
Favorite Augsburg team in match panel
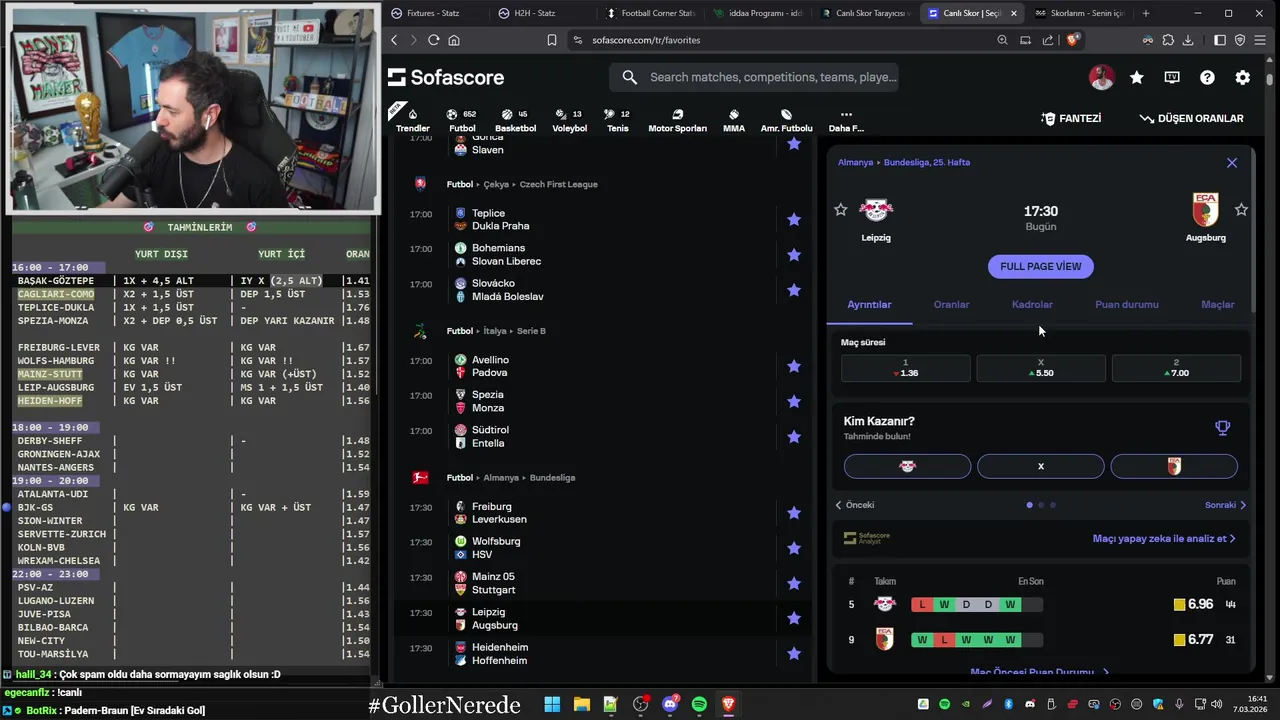point(1241,210)
